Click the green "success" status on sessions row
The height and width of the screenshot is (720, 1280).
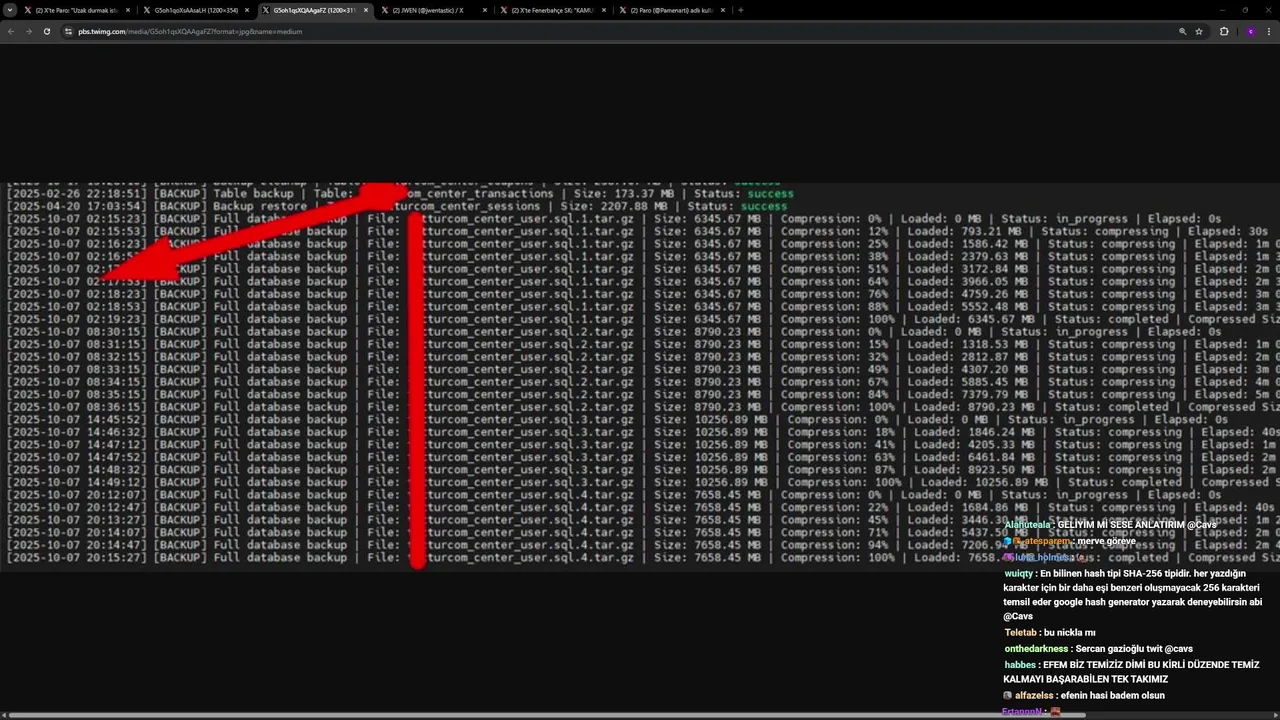point(764,206)
